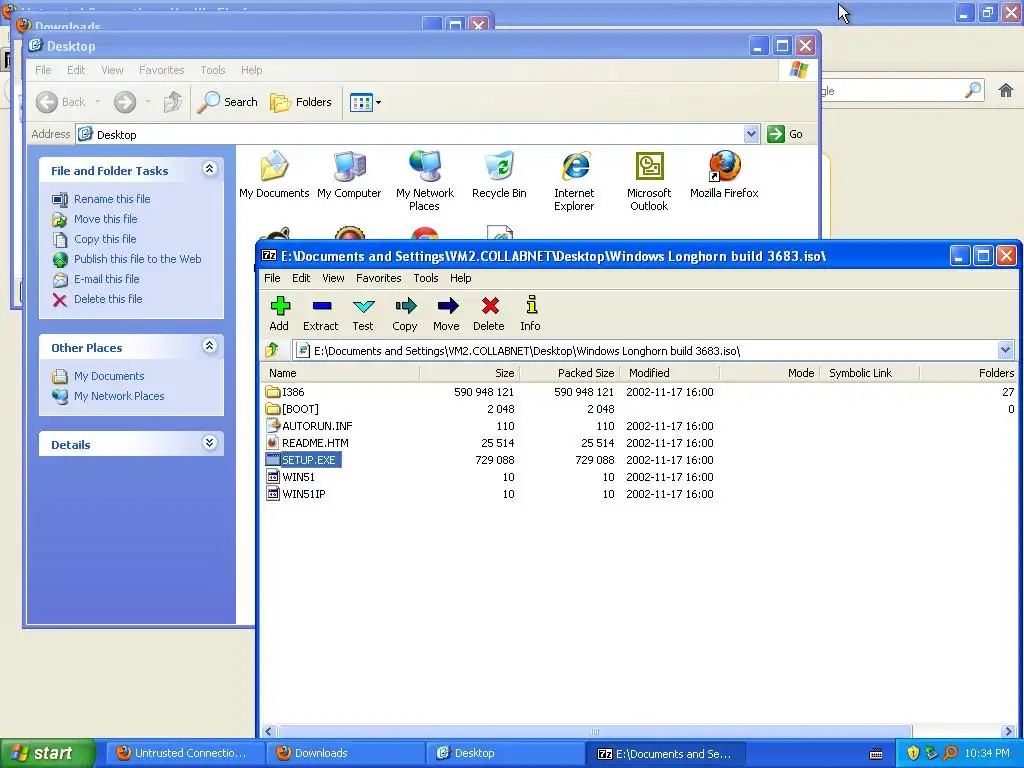Image resolution: width=1024 pixels, height=768 pixels.
Task: Open Favorites menu in Desktop Explorer window
Action: click(161, 70)
